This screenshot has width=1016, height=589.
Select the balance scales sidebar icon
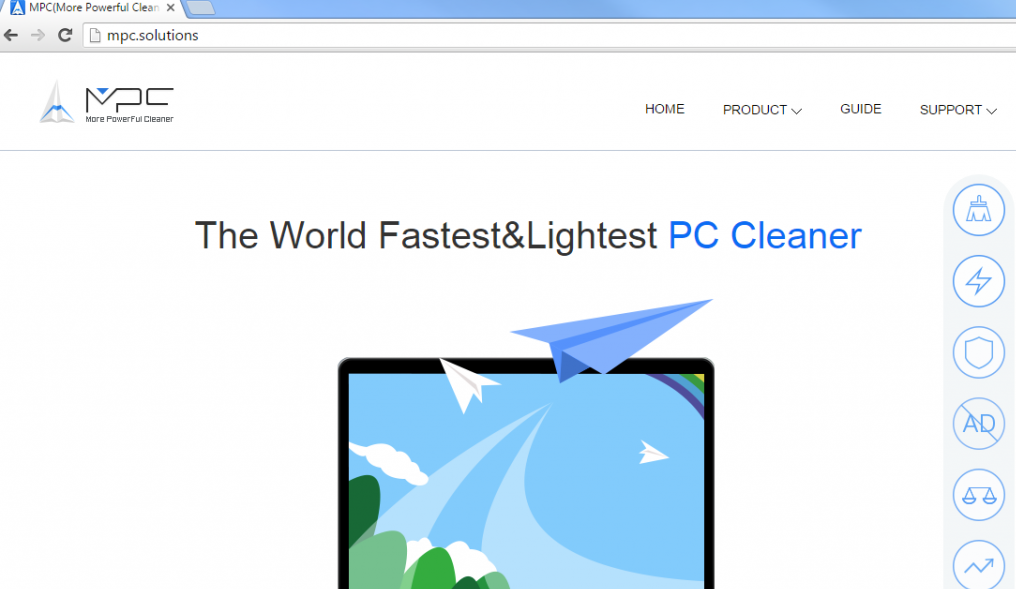[x=978, y=495]
